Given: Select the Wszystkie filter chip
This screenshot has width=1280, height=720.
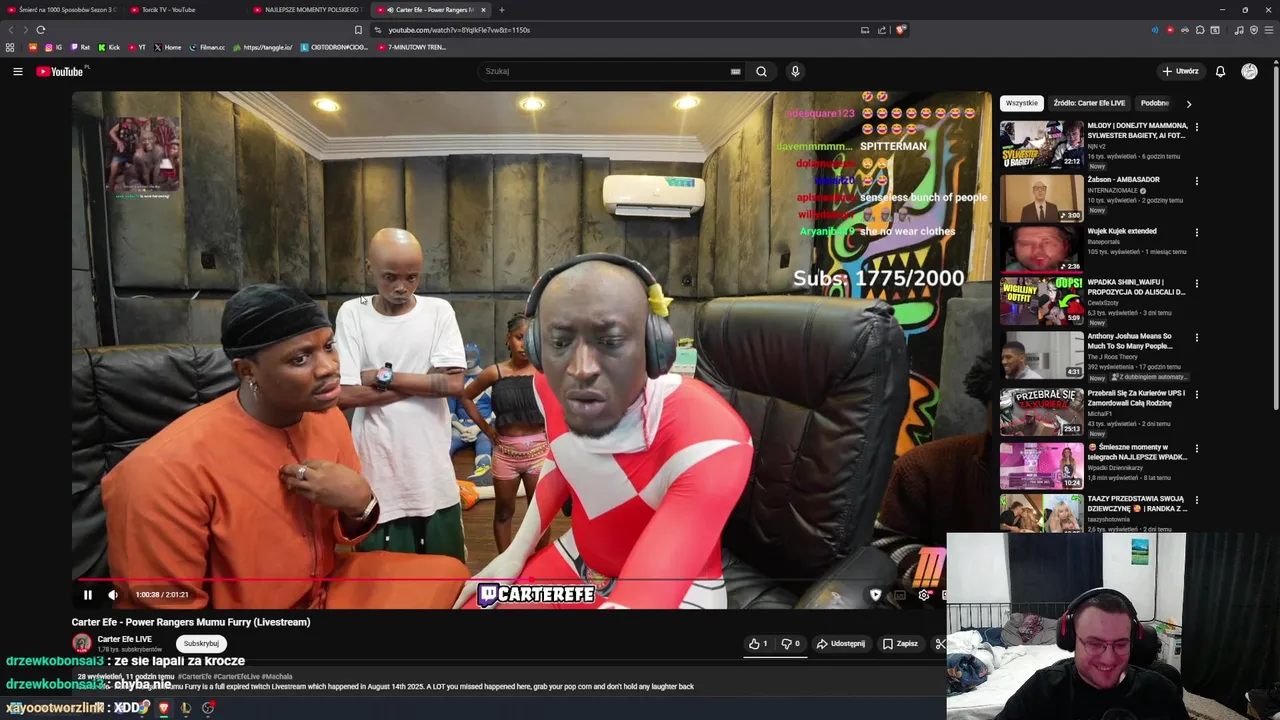Looking at the screenshot, I should point(1022,103).
